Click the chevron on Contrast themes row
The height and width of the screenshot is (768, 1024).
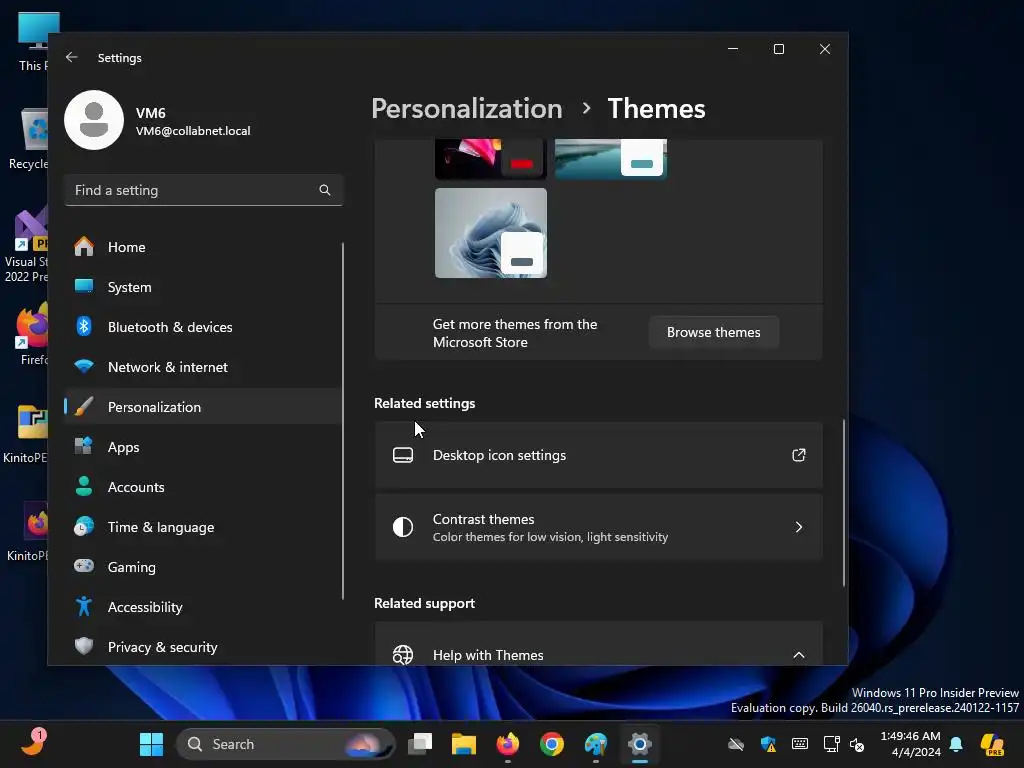tap(799, 527)
